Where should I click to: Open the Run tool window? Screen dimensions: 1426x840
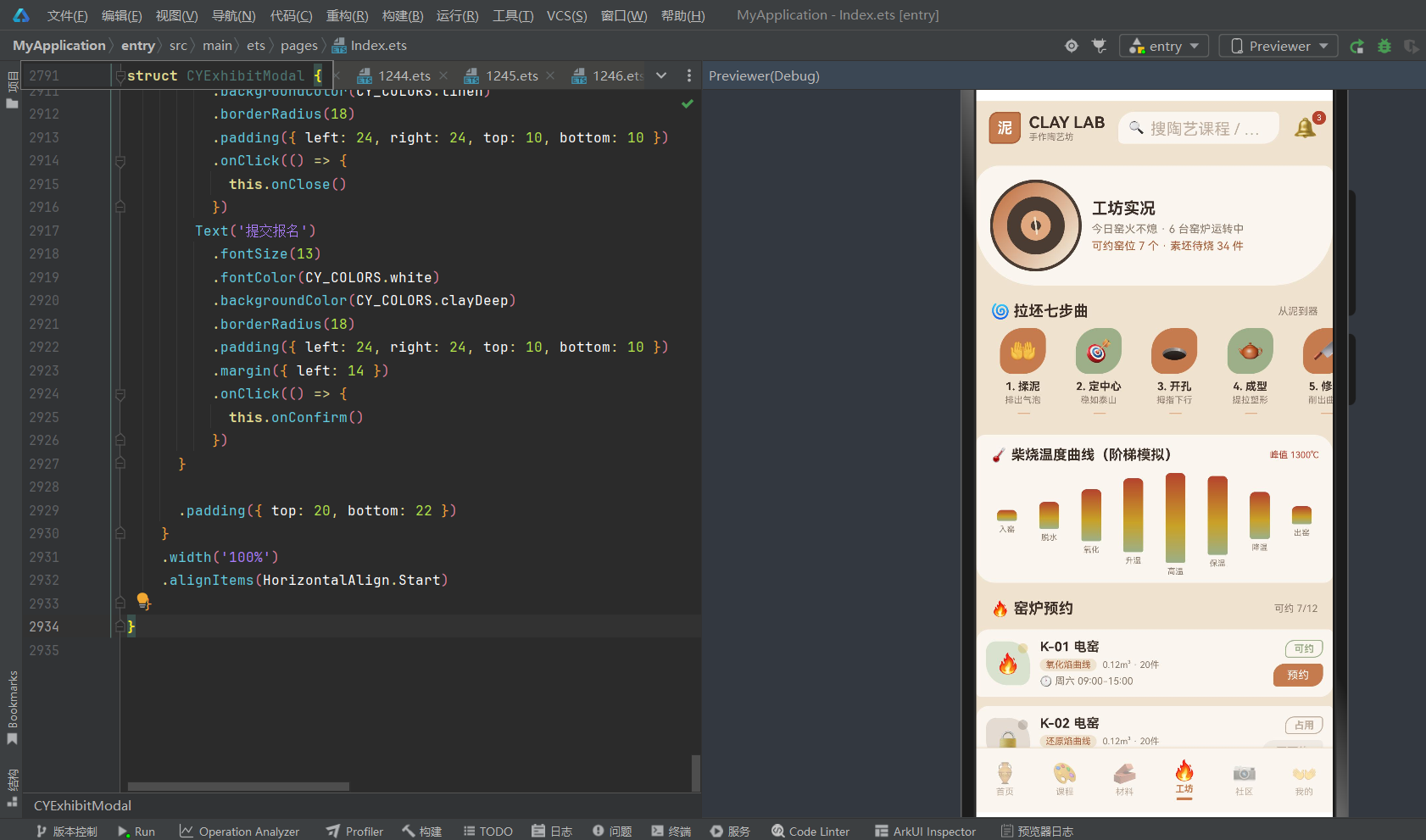136,832
